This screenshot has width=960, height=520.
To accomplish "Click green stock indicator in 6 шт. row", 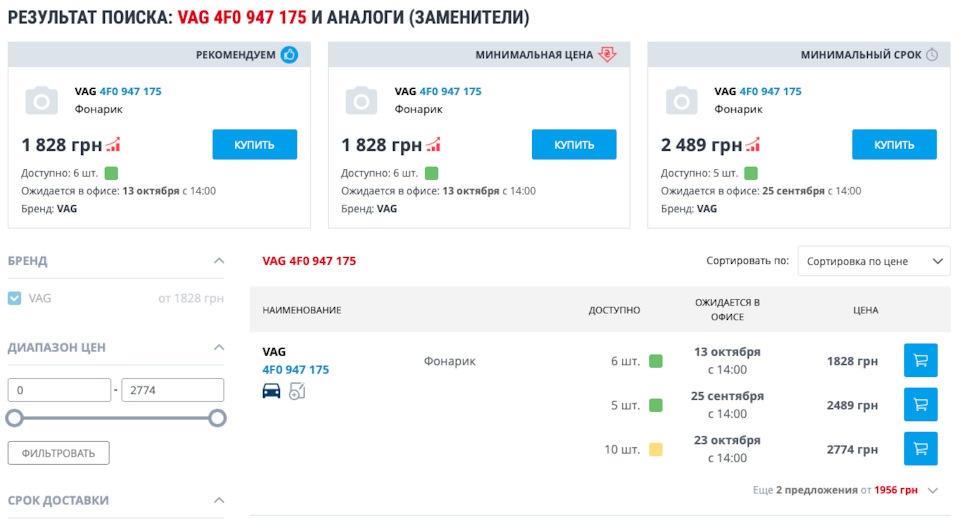I will (x=656, y=361).
